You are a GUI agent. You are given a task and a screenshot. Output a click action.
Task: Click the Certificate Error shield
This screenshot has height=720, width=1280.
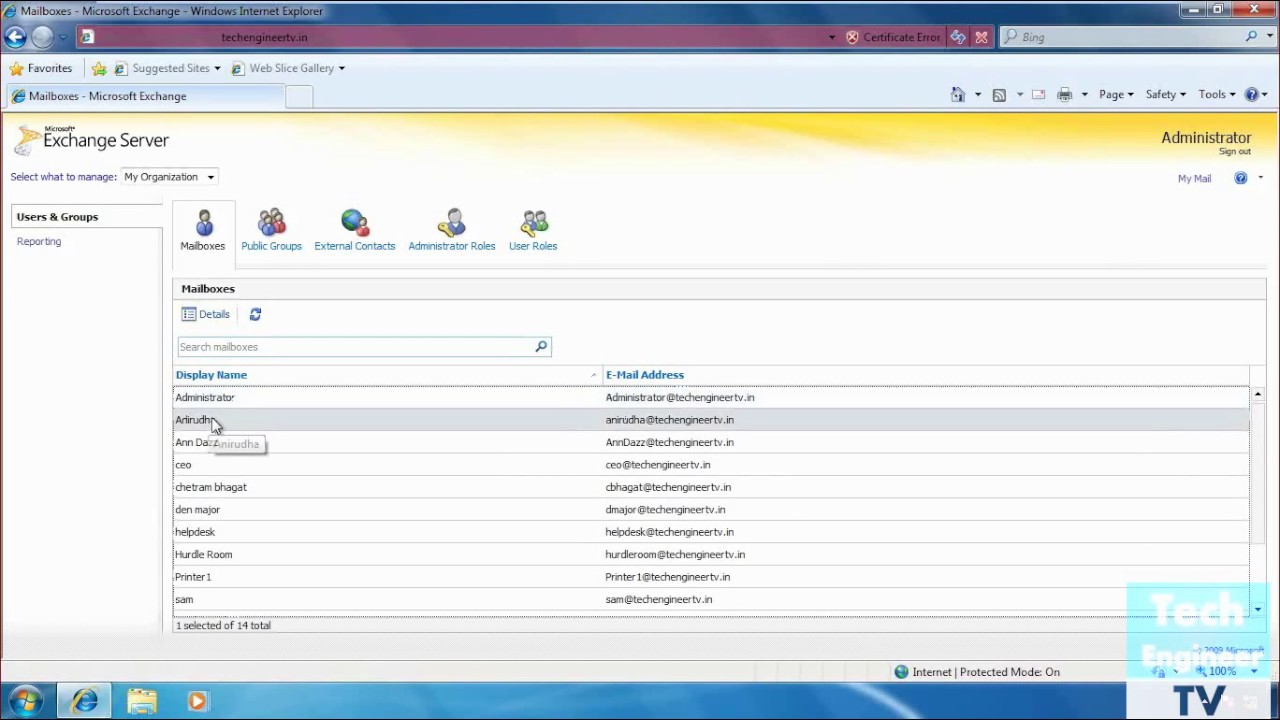[x=852, y=37]
